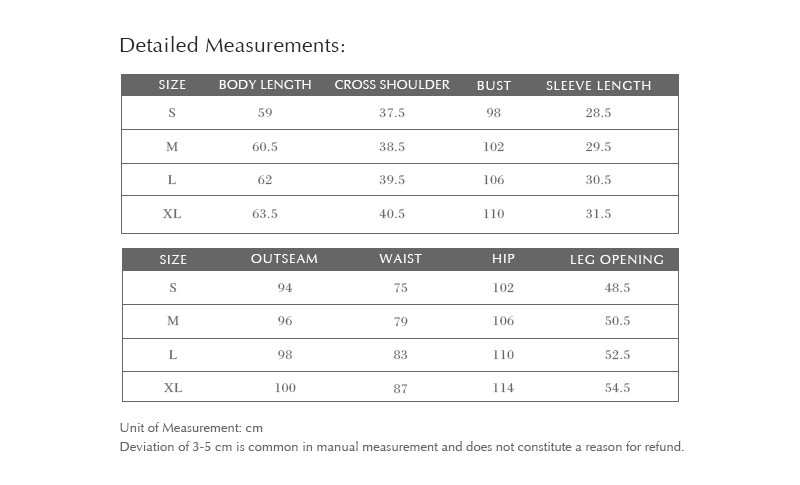Click the WAIST column header
Image resolution: width=800 pixels, height=485 pixels.
[x=400, y=259]
